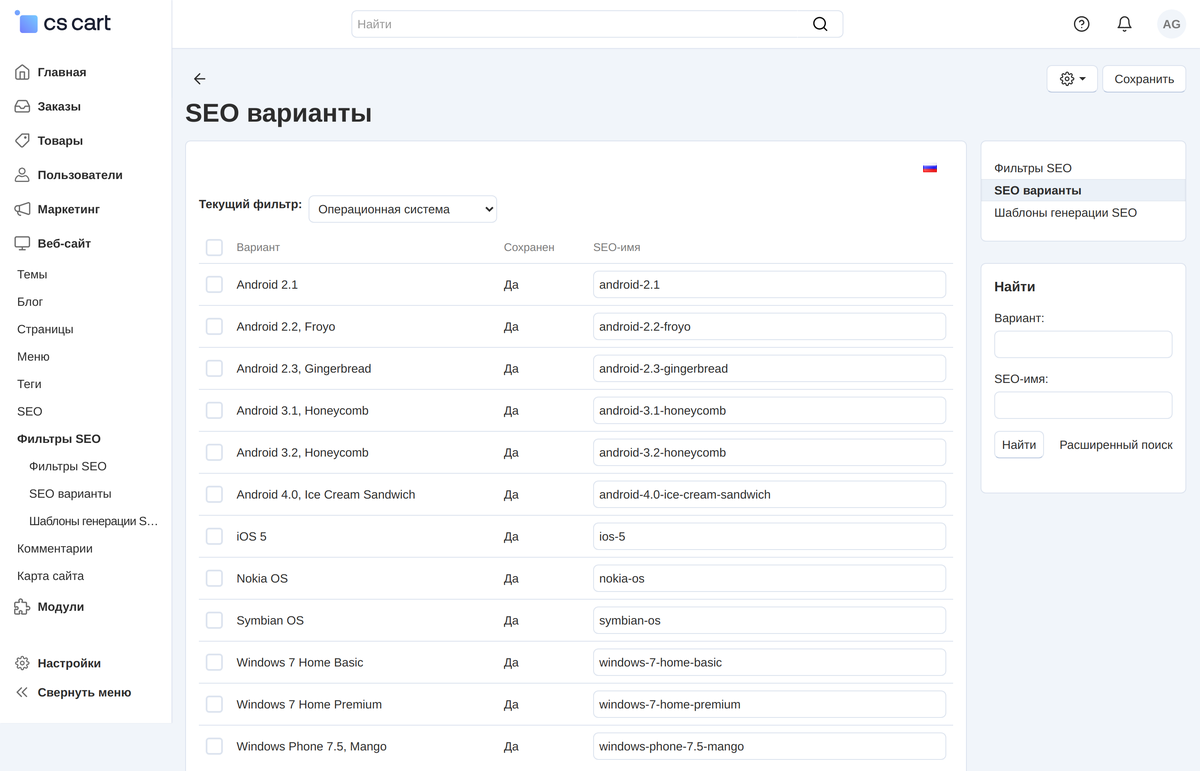Open Темы under Веб-сайт
Image resolution: width=1200 pixels, height=771 pixels.
click(32, 274)
